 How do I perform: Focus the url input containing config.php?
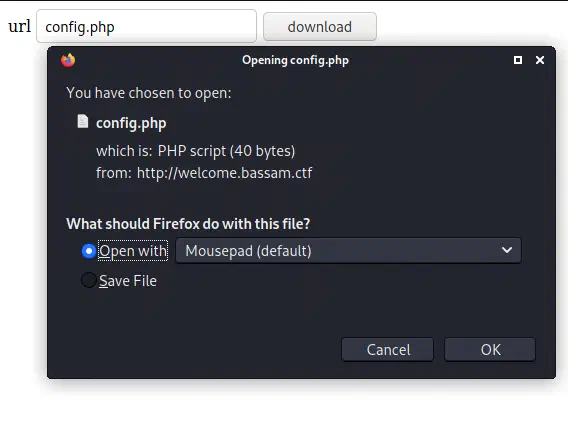[x=146, y=26]
